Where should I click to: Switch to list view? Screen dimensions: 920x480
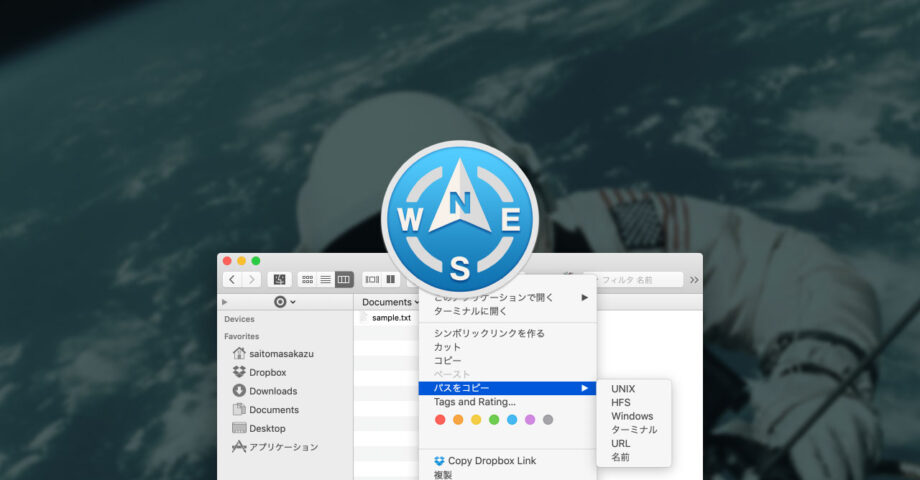(x=325, y=280)
